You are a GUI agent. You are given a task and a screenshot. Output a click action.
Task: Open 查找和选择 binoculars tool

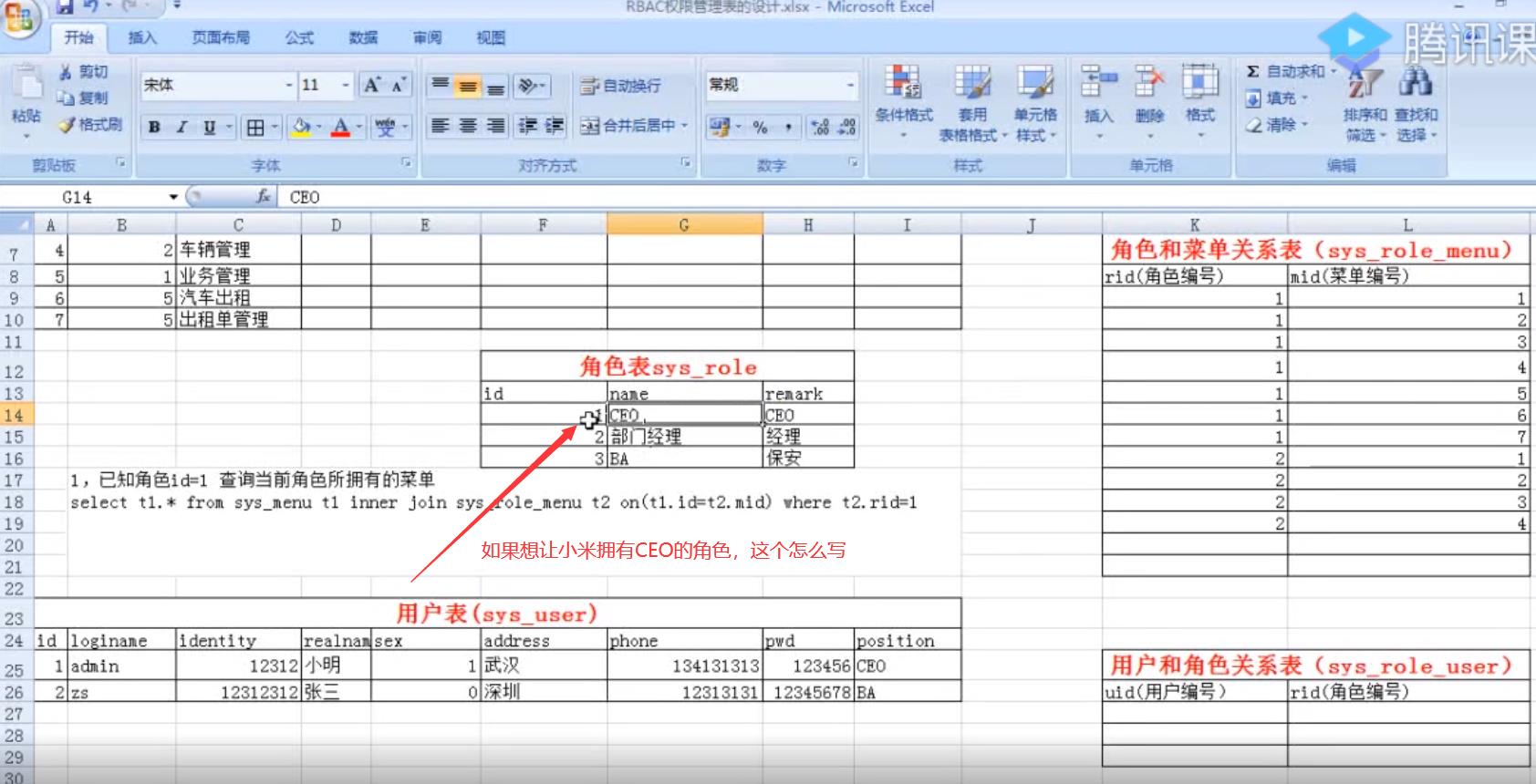pyautogui.click(x=1416, y=102)
